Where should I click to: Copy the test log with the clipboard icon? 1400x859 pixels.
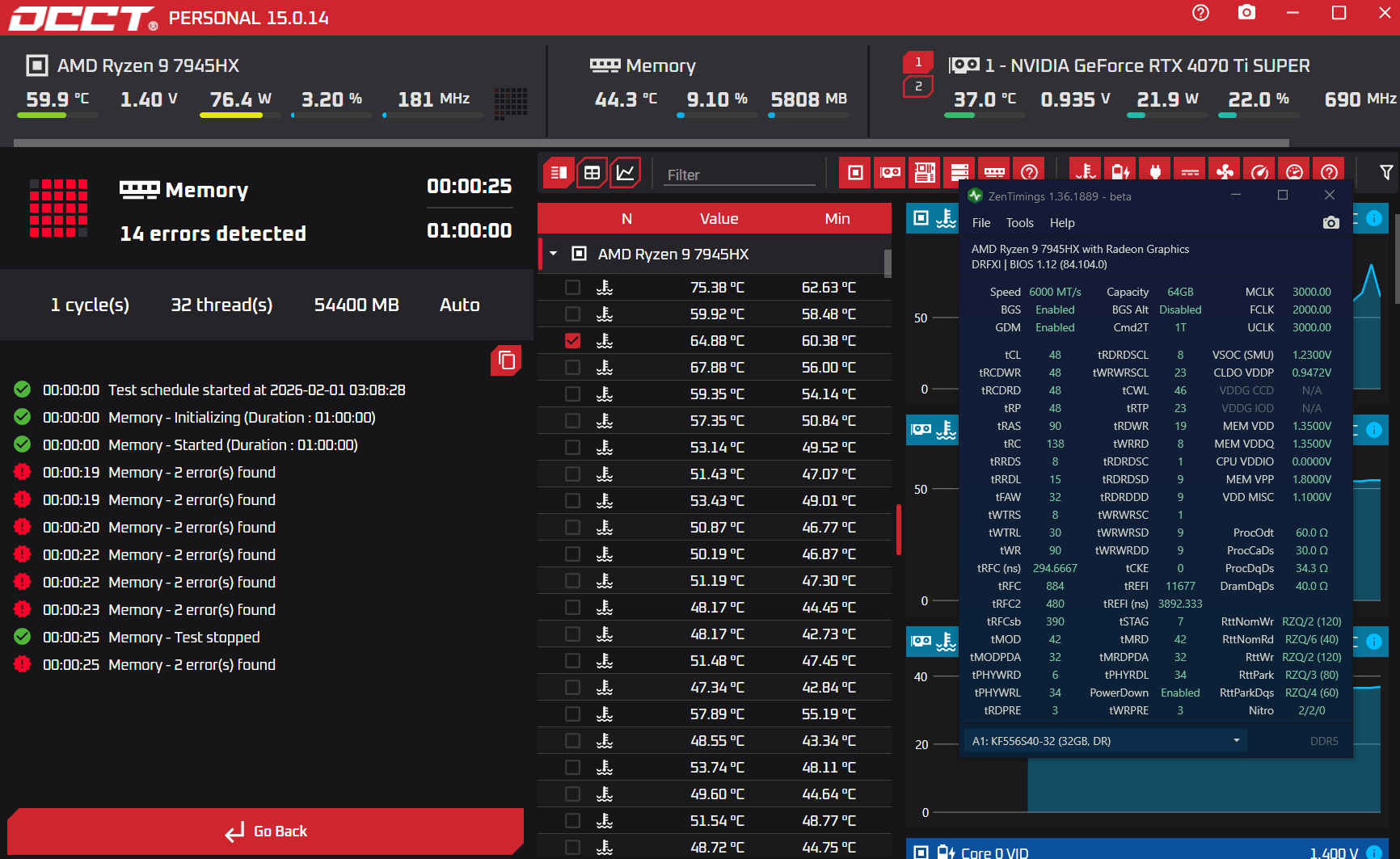[x=506, y=360]
